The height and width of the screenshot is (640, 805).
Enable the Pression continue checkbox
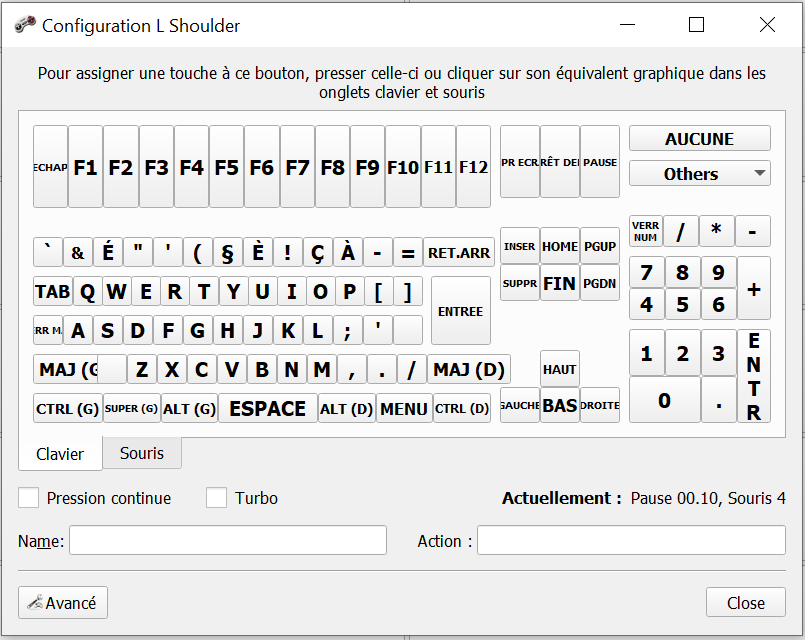click(29, 498)
